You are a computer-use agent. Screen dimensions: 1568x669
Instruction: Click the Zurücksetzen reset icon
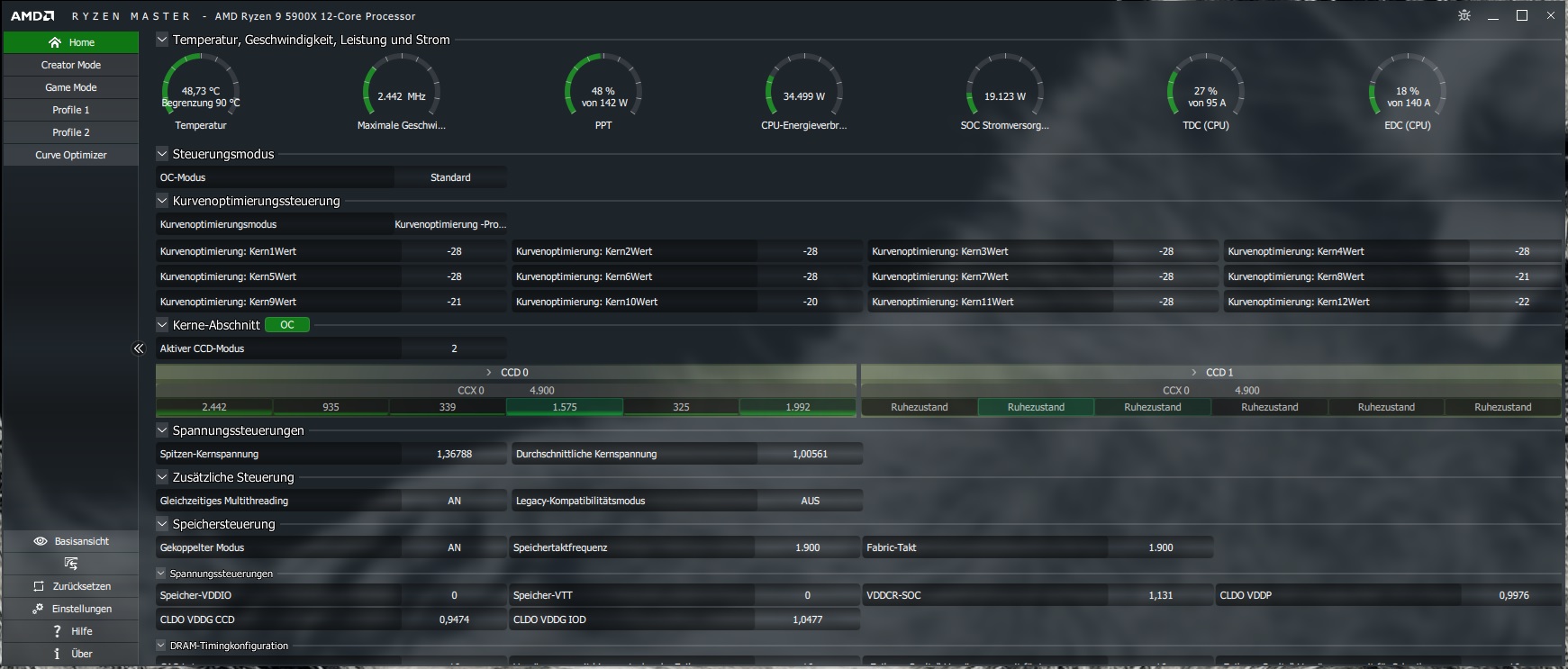click(x=38, y=586)
